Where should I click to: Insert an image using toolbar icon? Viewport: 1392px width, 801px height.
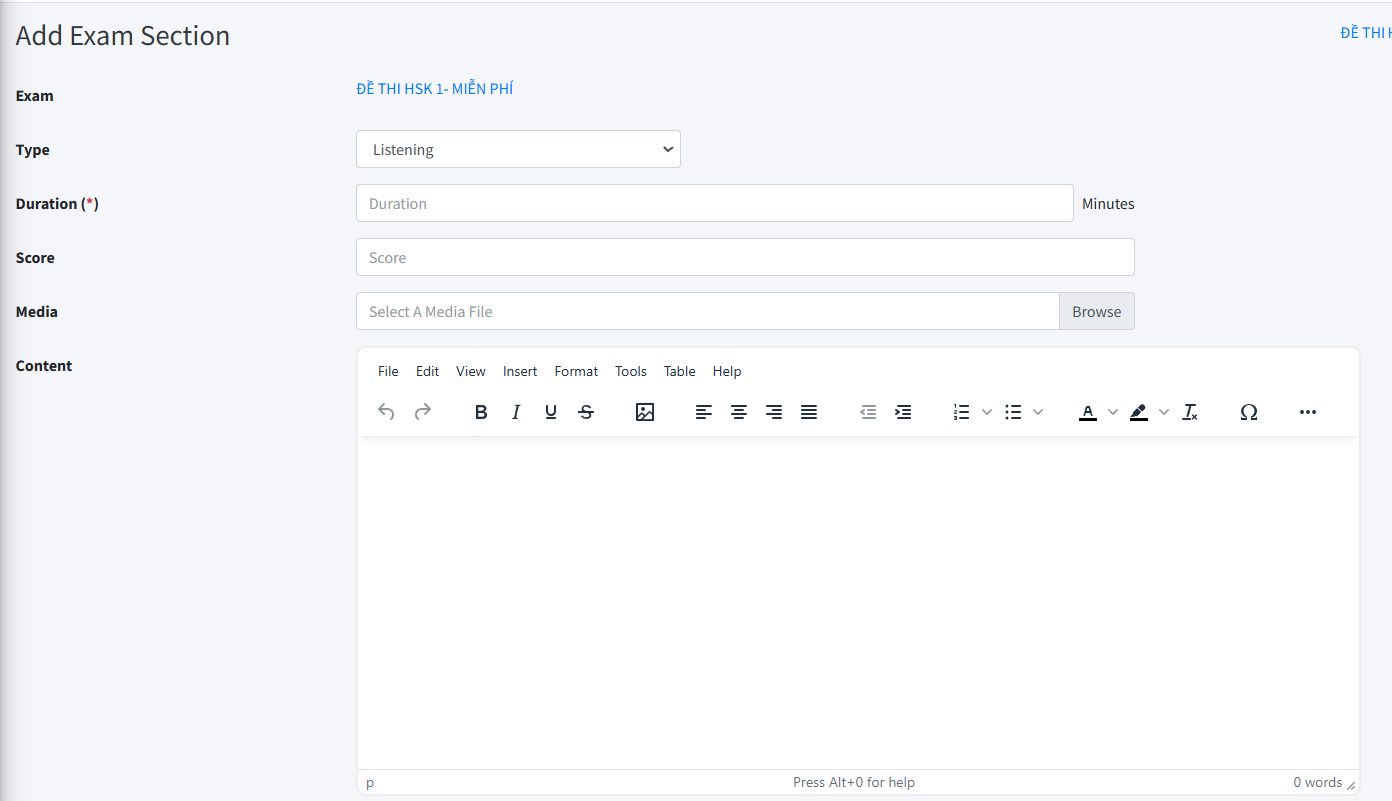click(x=645, y=412)
